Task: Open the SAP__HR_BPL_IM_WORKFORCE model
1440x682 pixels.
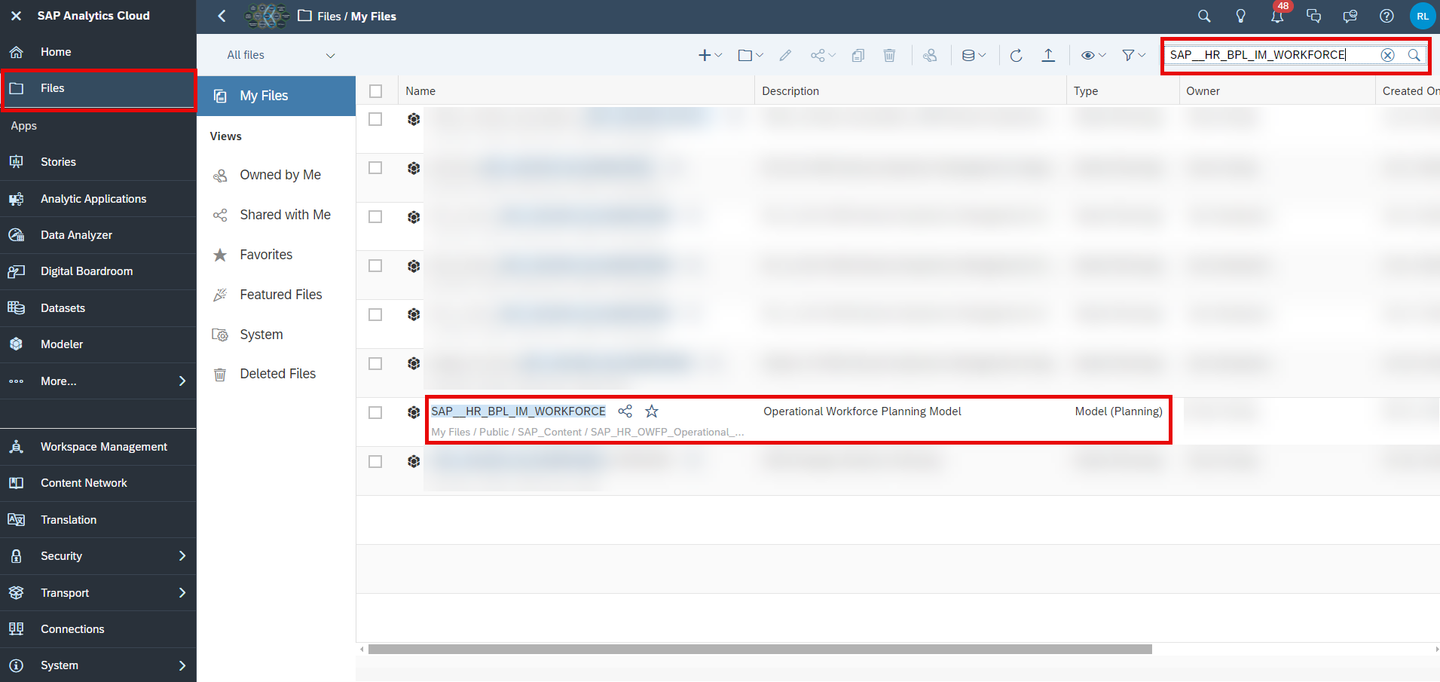Action: tap(518, 411)
